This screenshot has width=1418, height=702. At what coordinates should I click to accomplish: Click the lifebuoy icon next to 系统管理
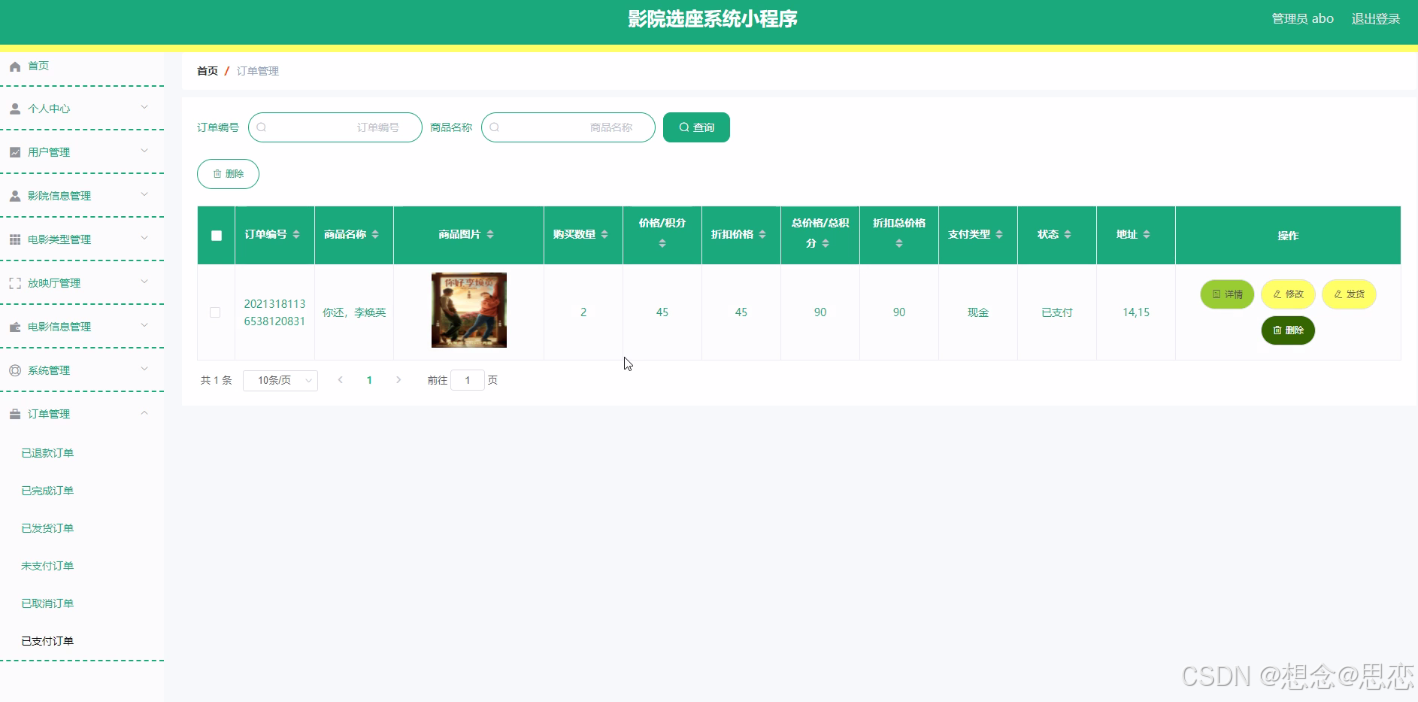pyautogui.click(x=15, y=370)
